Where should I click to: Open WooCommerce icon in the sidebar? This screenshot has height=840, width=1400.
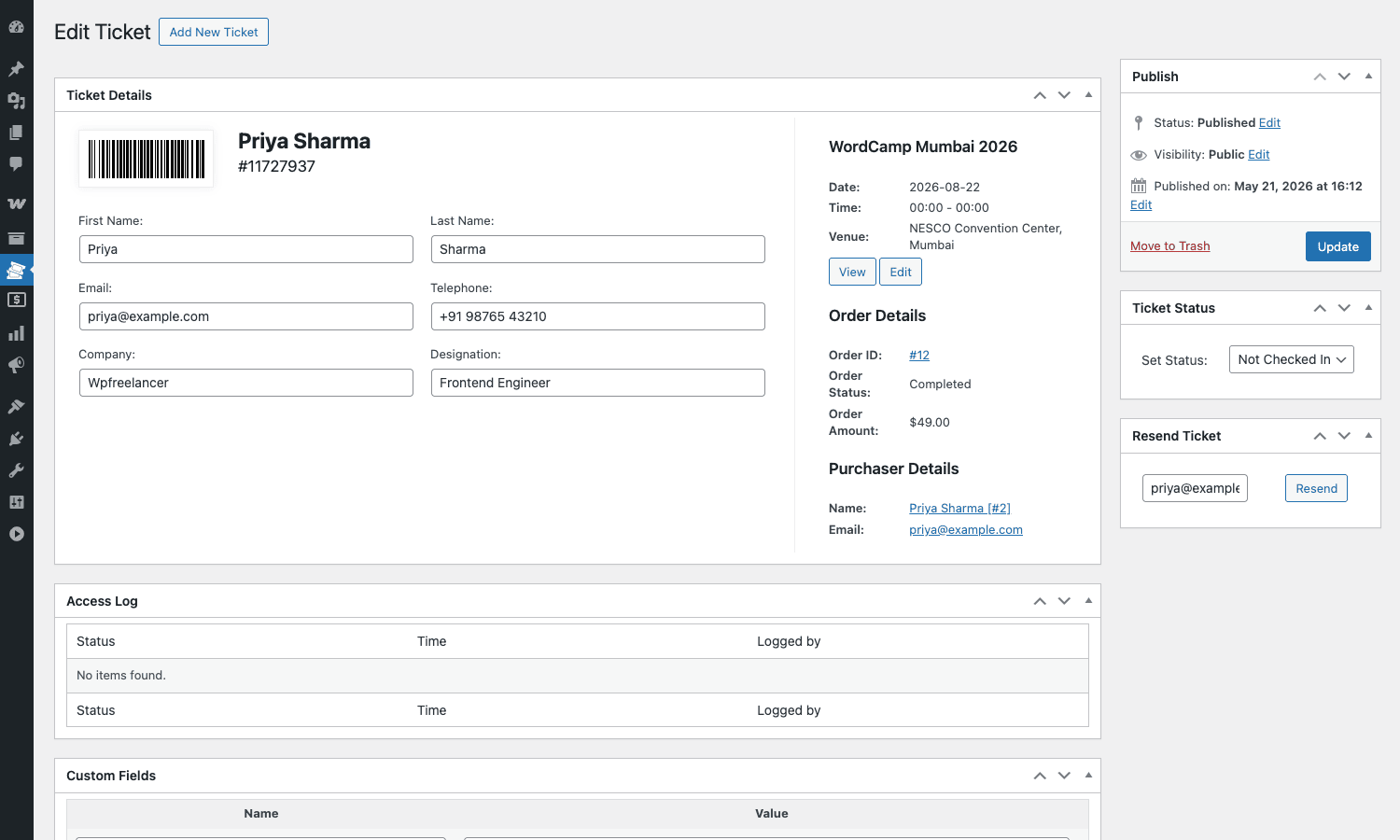(16, 203)
